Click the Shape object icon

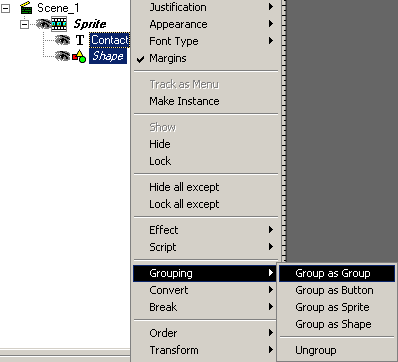79,56
